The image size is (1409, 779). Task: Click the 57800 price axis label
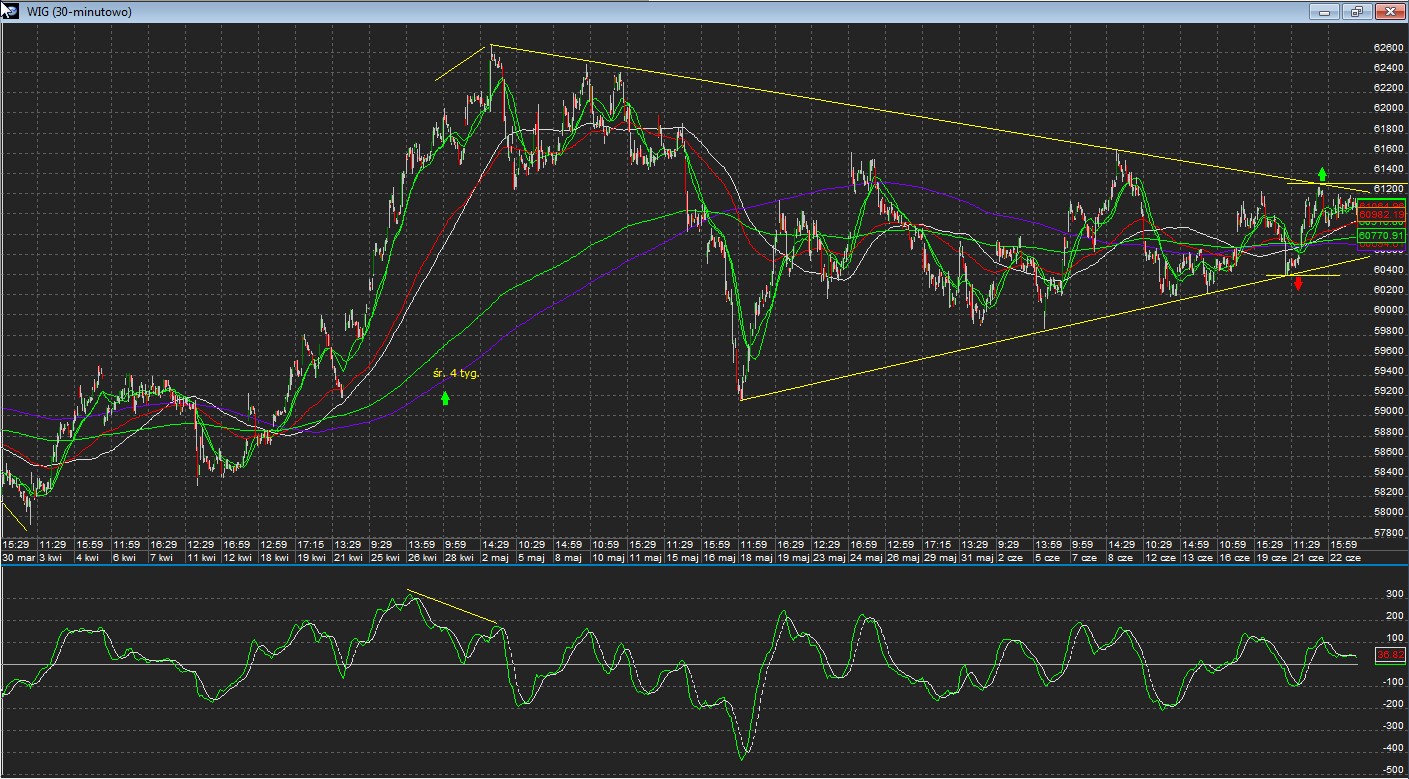point(1388,533)
